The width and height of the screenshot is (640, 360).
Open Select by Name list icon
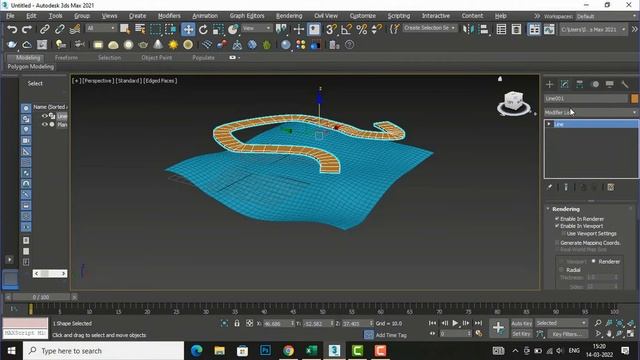pyautogui.click(x=140, y=29)
